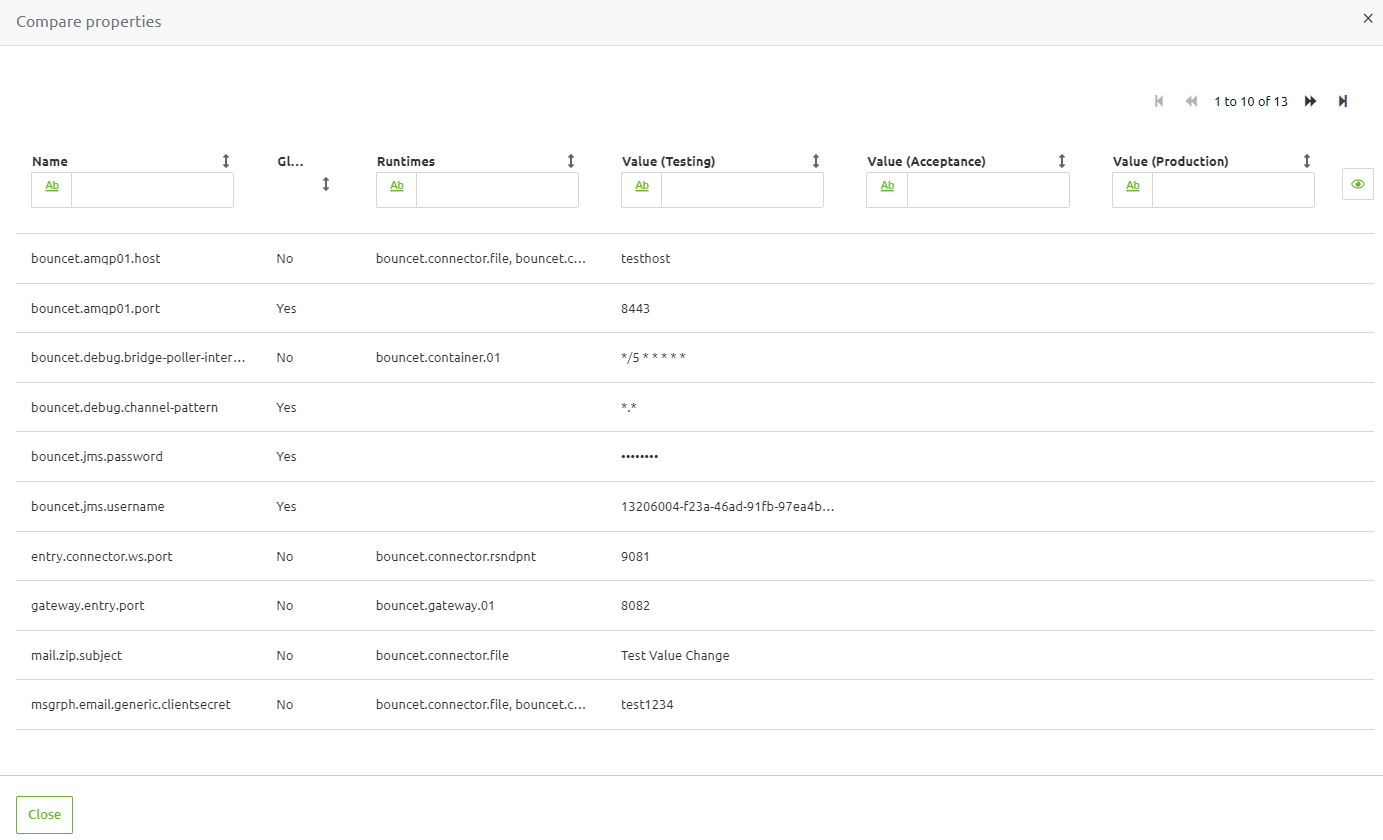Sort the Runtimes column
This screenshot has width=1383, height=840.
point(570,160)
